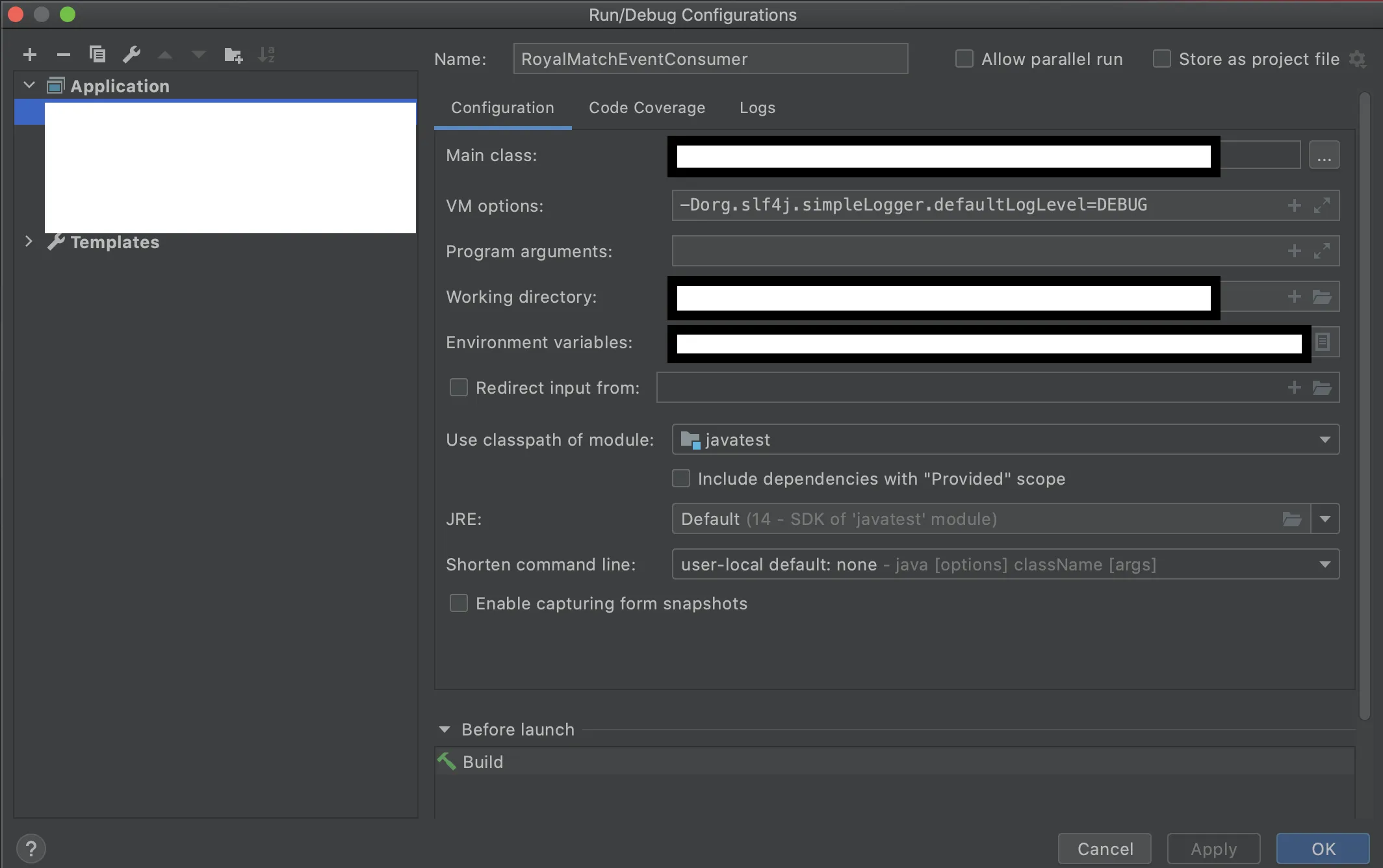1383x868 pixels.
Task: Open the Logs tab
Action: tap(757, 108)
